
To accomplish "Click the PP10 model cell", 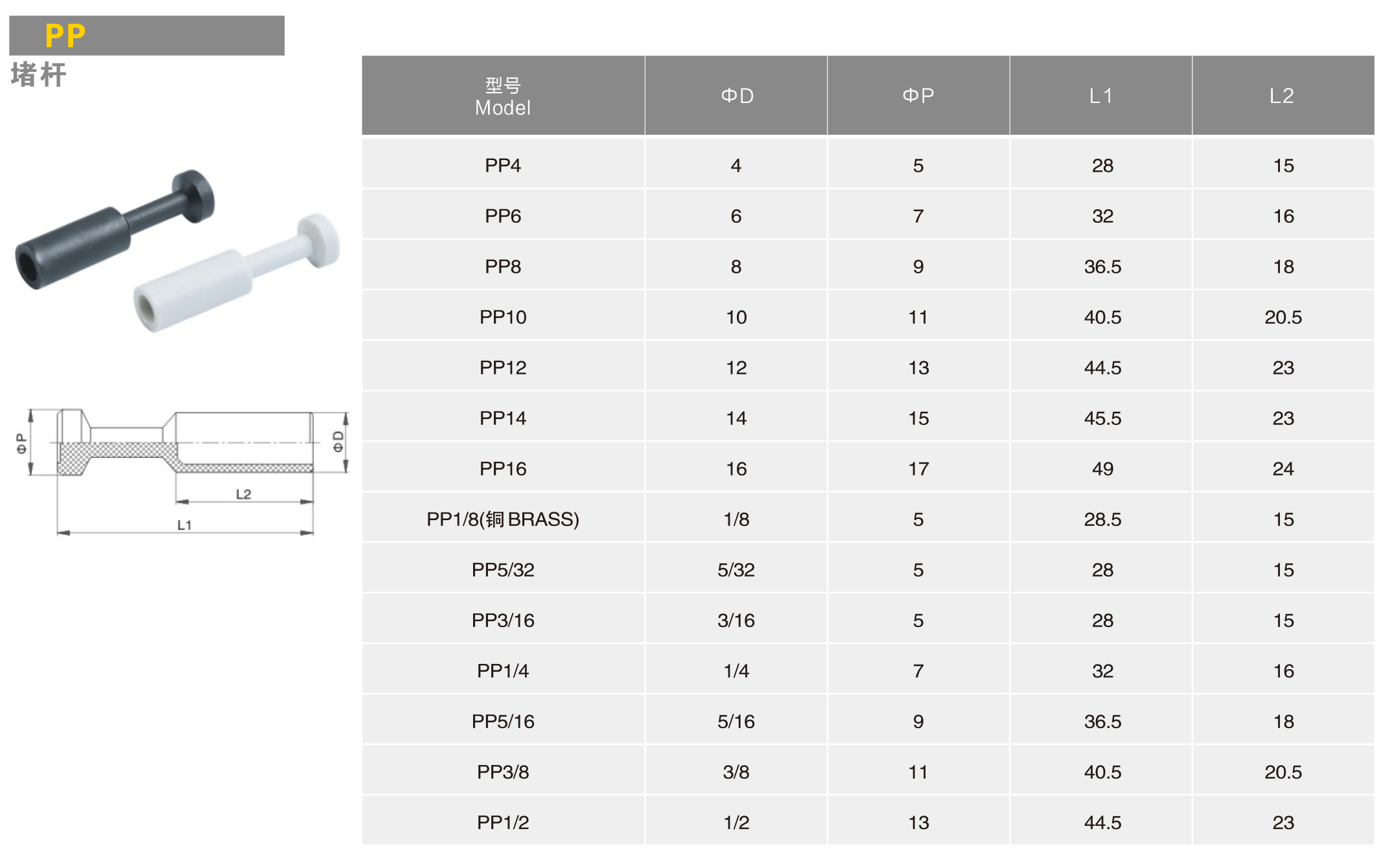I will 503,317.
